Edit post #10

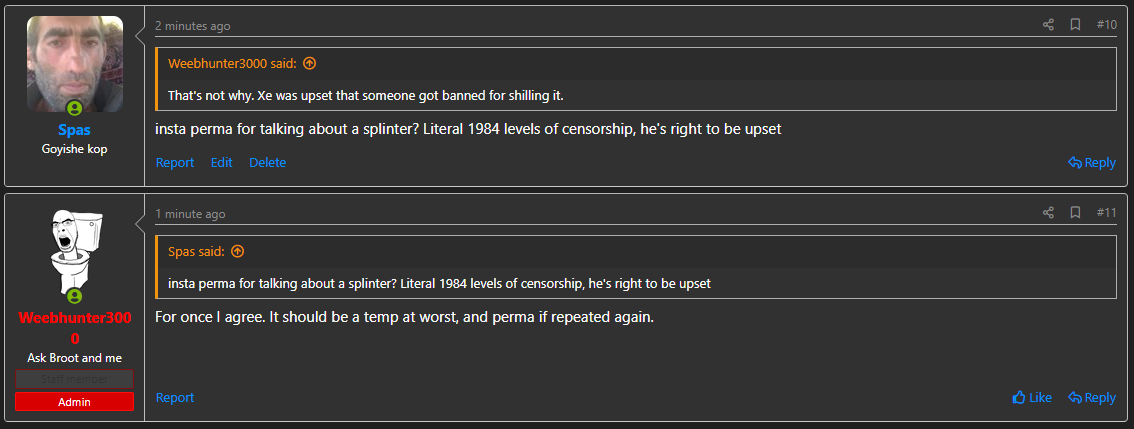(221, 162)
